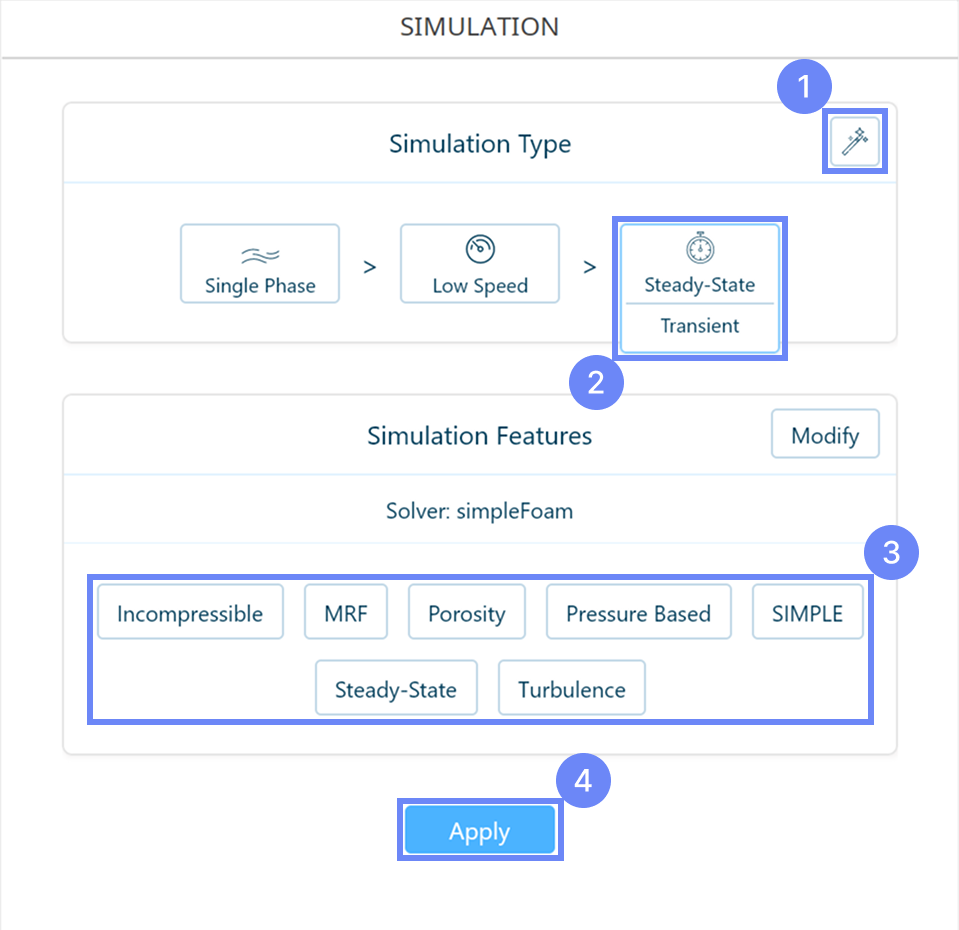Select the Pressure Based feature tag

pos(638,613)
